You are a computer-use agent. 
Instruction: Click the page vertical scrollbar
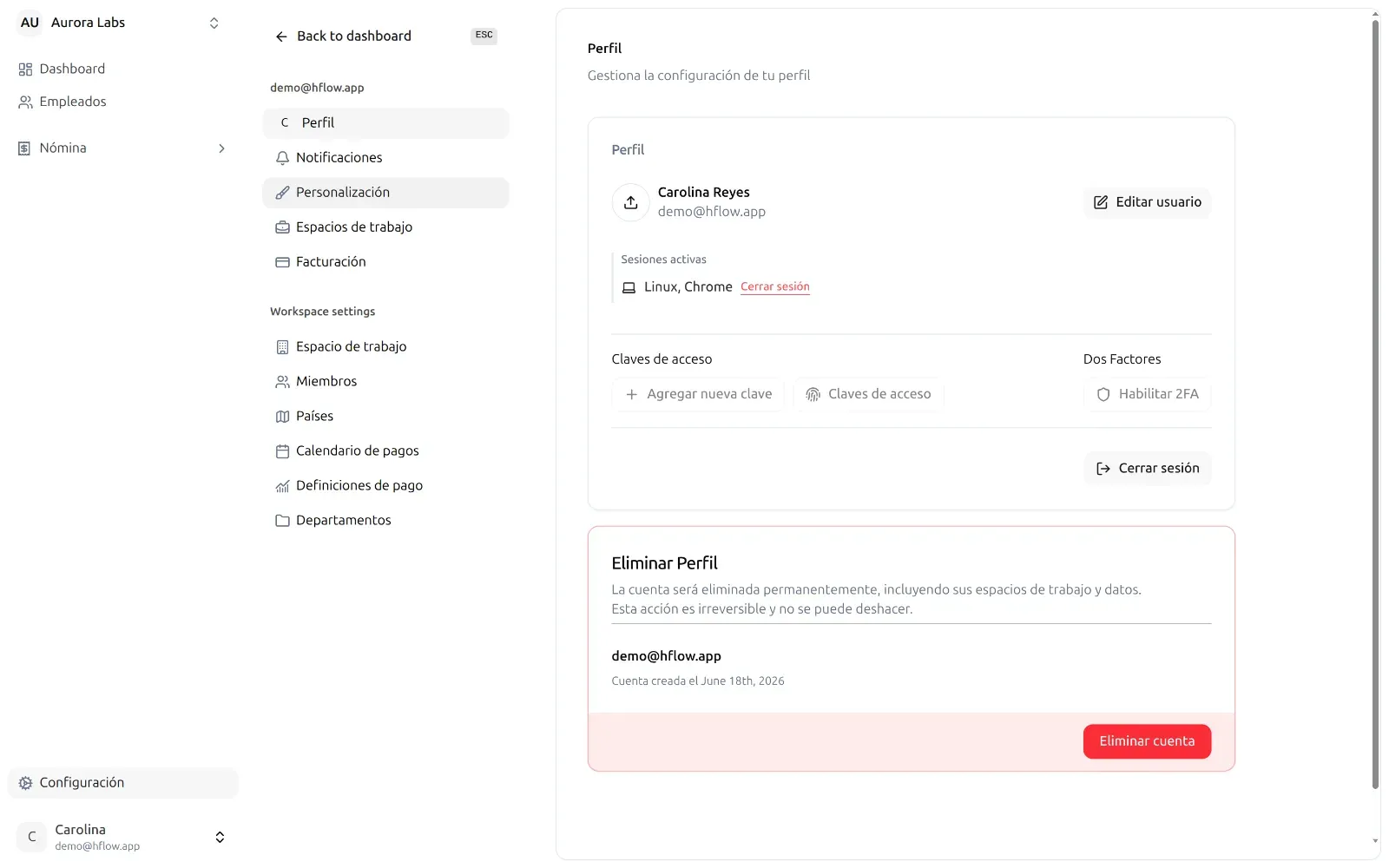click(1375, 404)
